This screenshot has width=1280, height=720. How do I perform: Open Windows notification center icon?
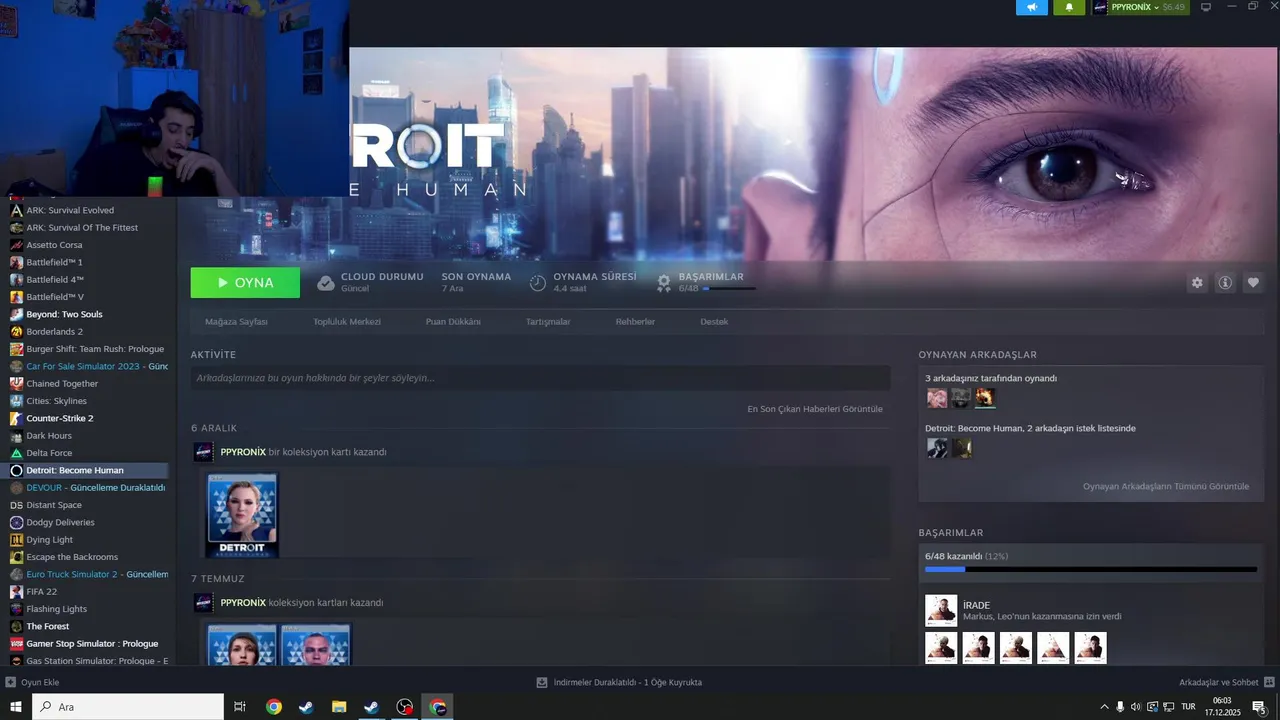(1259, 707)
